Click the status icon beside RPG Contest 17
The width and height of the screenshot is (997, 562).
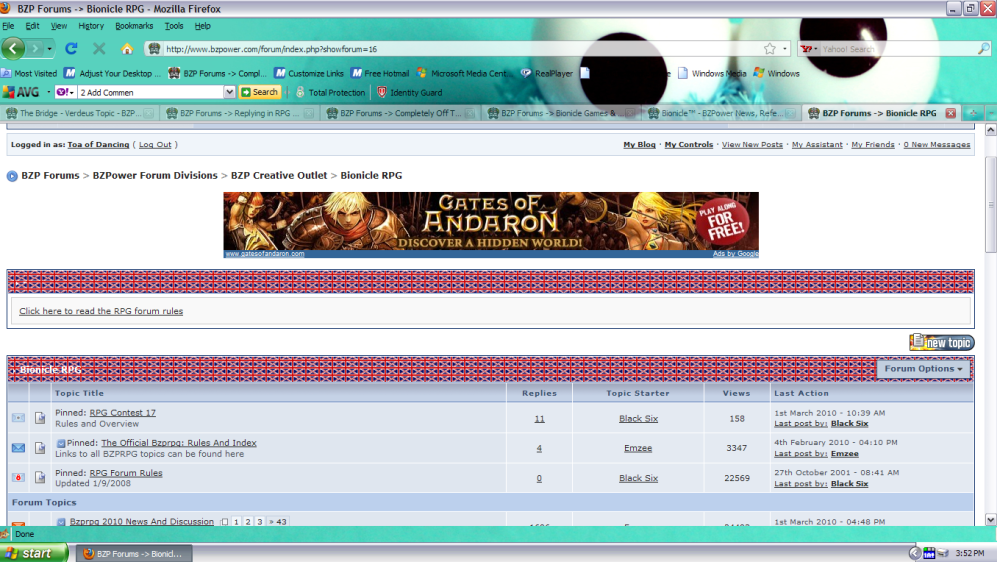coord(18,418)
